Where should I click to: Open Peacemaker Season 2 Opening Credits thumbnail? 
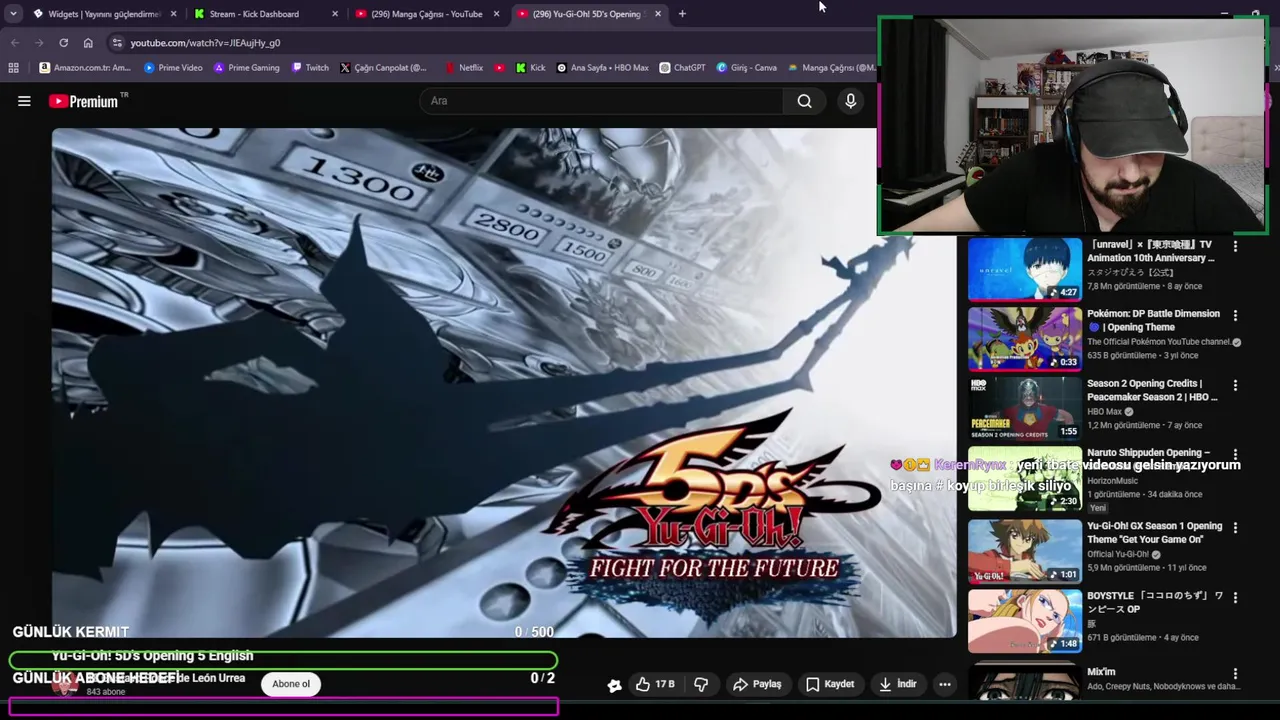click(1024, 408)
